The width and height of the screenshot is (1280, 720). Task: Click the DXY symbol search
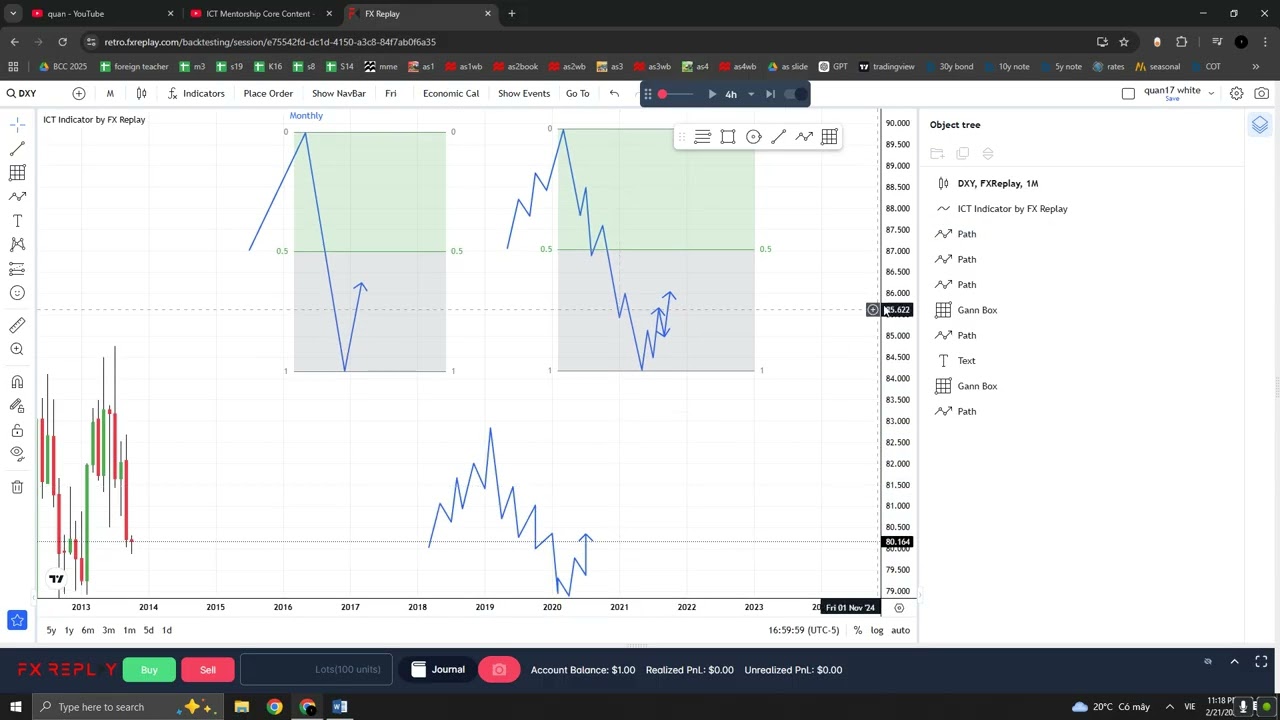21,93
